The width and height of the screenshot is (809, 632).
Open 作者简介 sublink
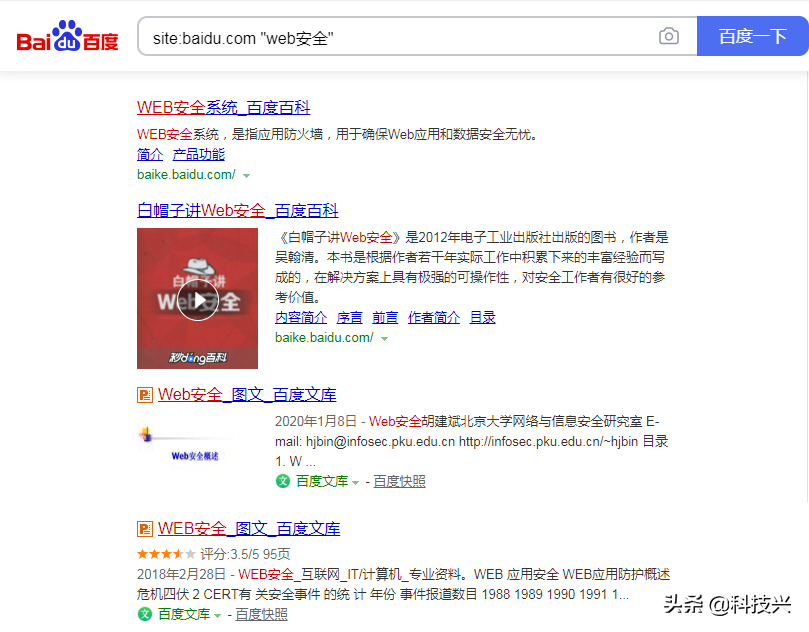coord(434,317)
